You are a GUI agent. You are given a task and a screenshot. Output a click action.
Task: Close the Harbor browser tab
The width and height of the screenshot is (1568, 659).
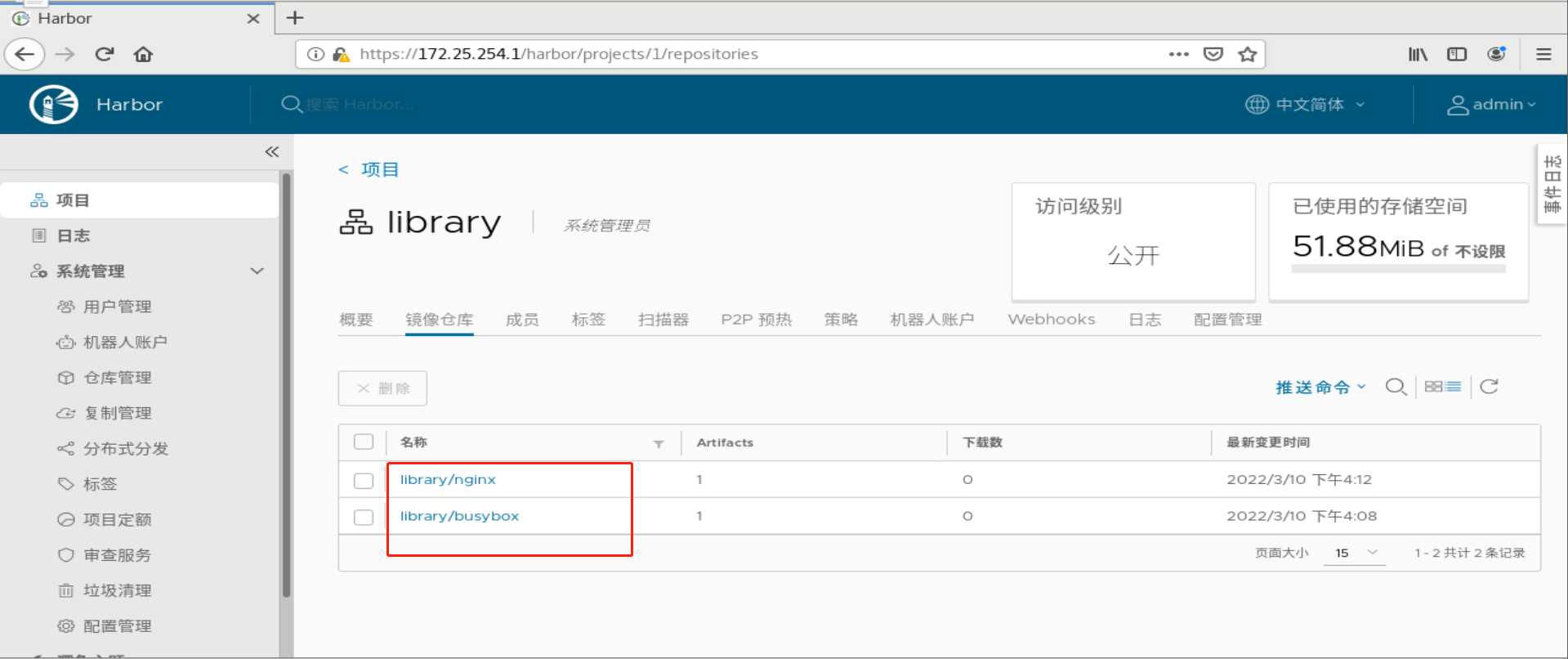point(253,18)
